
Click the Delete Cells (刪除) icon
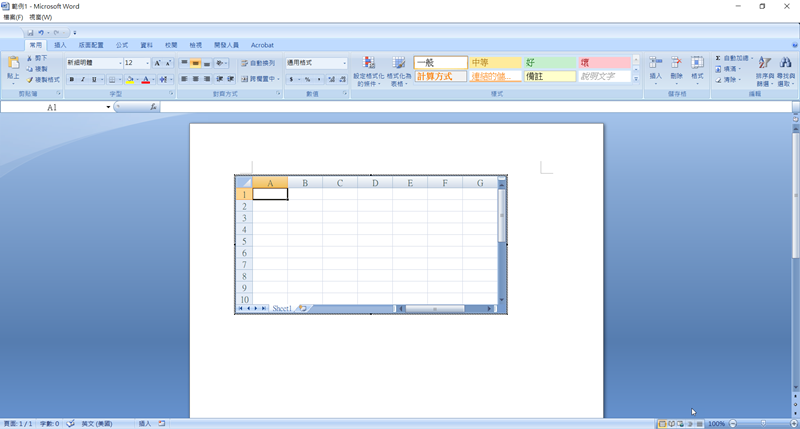click(x=676, y=63)
